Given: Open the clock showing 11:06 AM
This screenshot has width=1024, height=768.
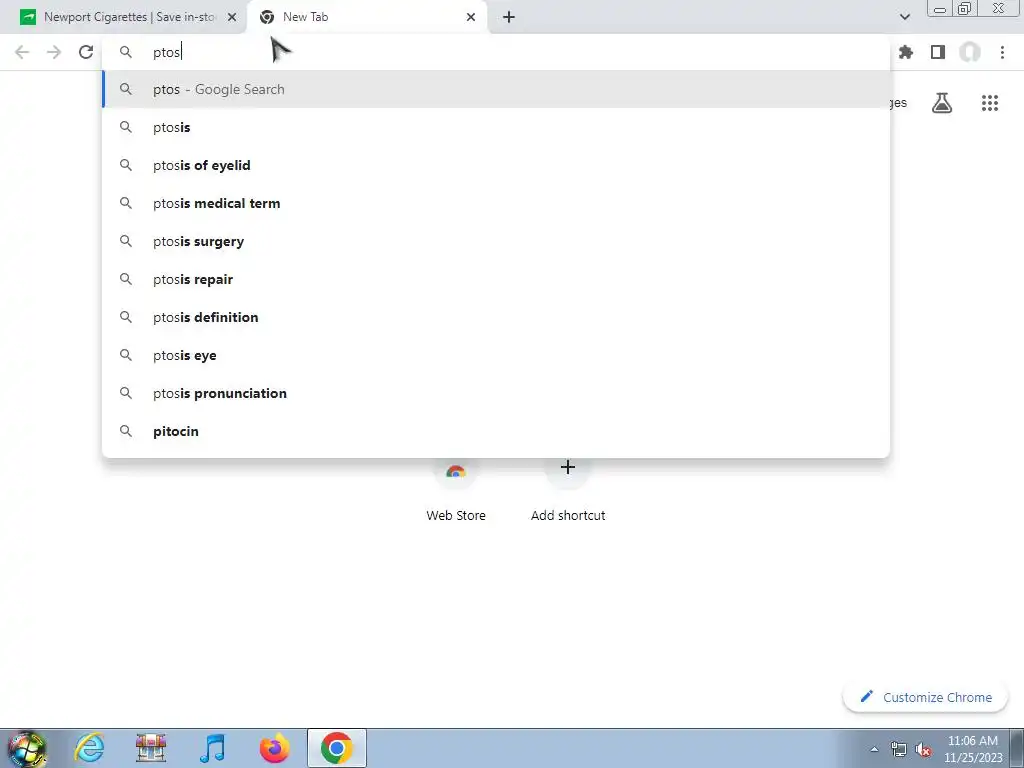Looking at the screenshot, I should pos(973,749).
